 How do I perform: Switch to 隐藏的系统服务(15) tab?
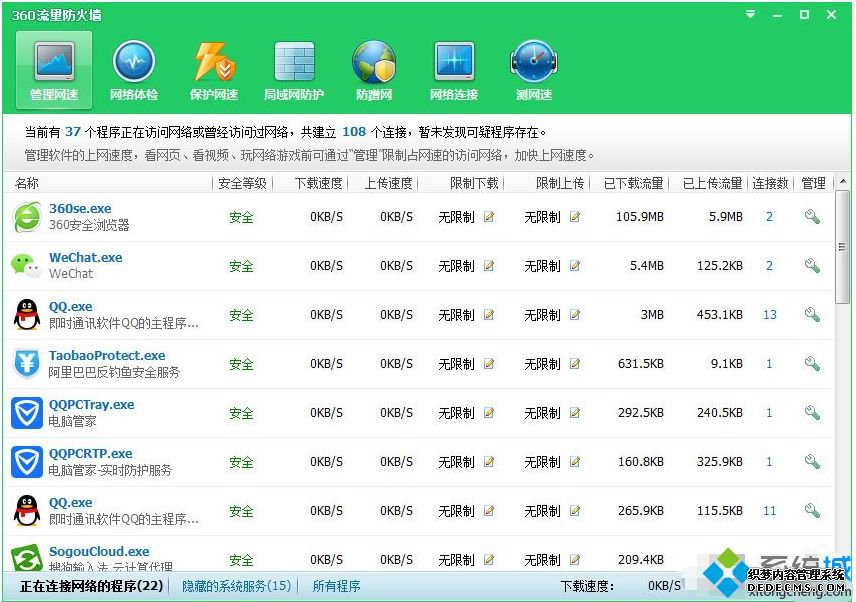(x=236, y=586)
